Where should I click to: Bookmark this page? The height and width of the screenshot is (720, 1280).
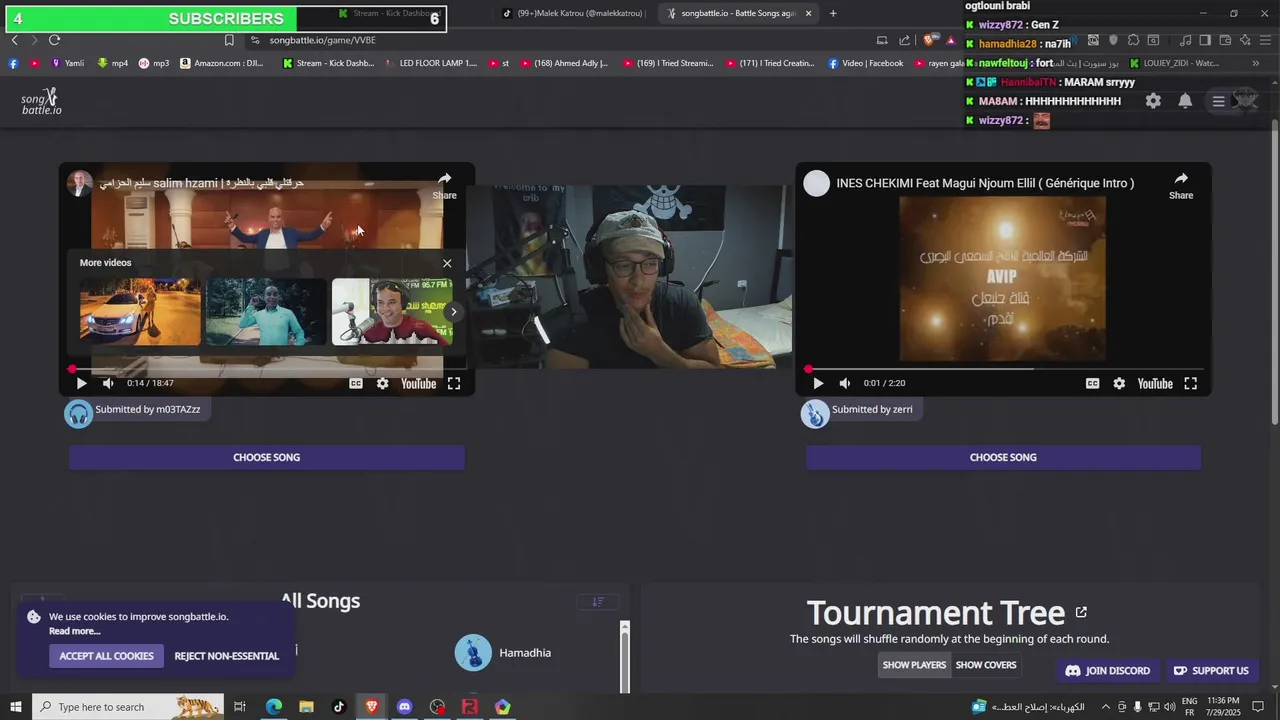(229, 40)
